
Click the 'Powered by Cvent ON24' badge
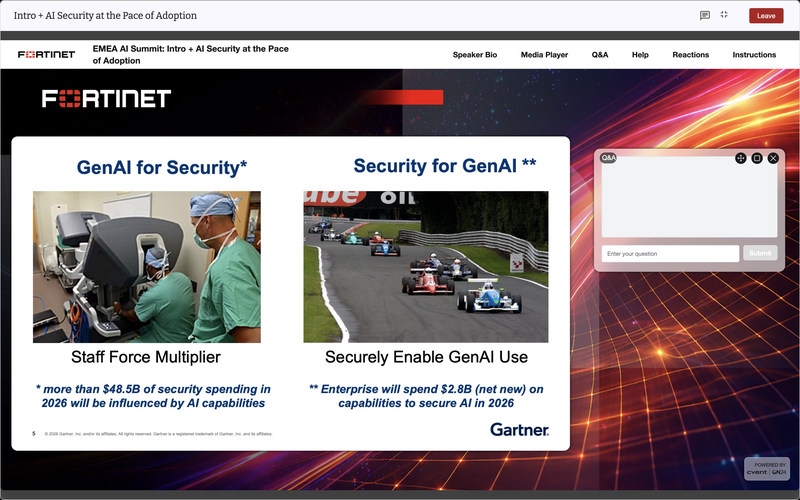pos(767,468)
